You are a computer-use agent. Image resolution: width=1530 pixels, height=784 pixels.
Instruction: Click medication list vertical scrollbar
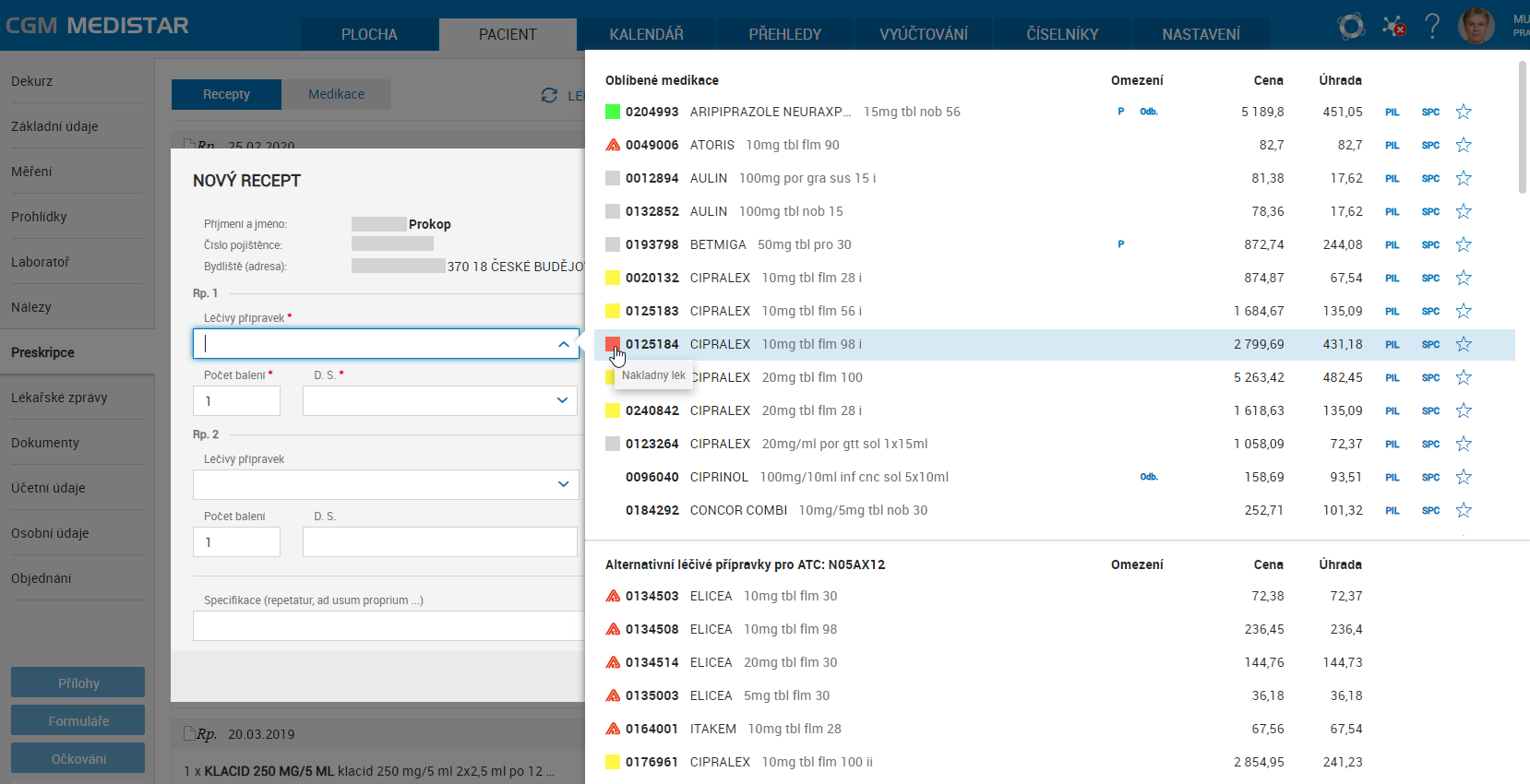coord(1523,127)
